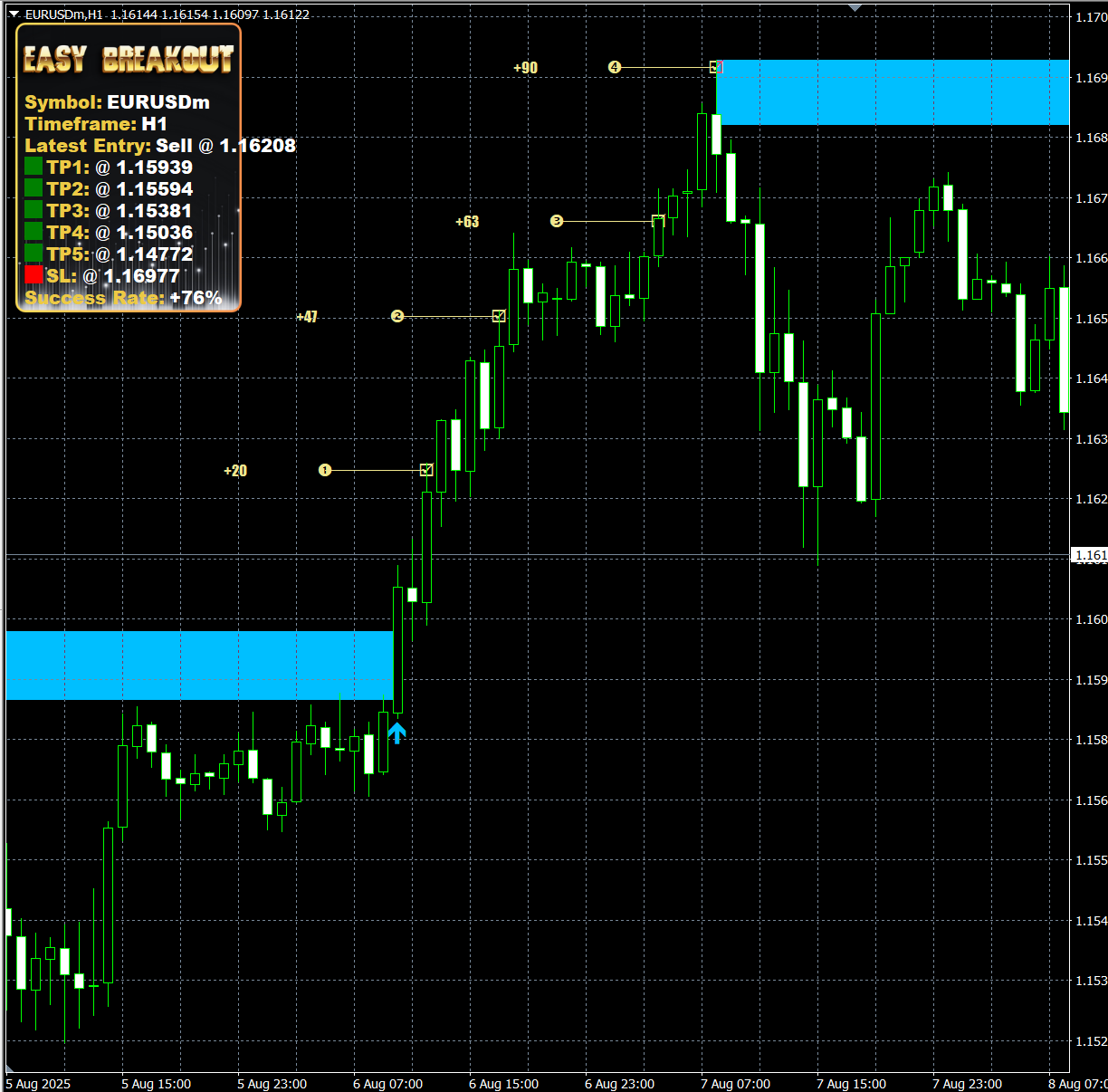Click the green TP5 status square

[x=33, y=254]
